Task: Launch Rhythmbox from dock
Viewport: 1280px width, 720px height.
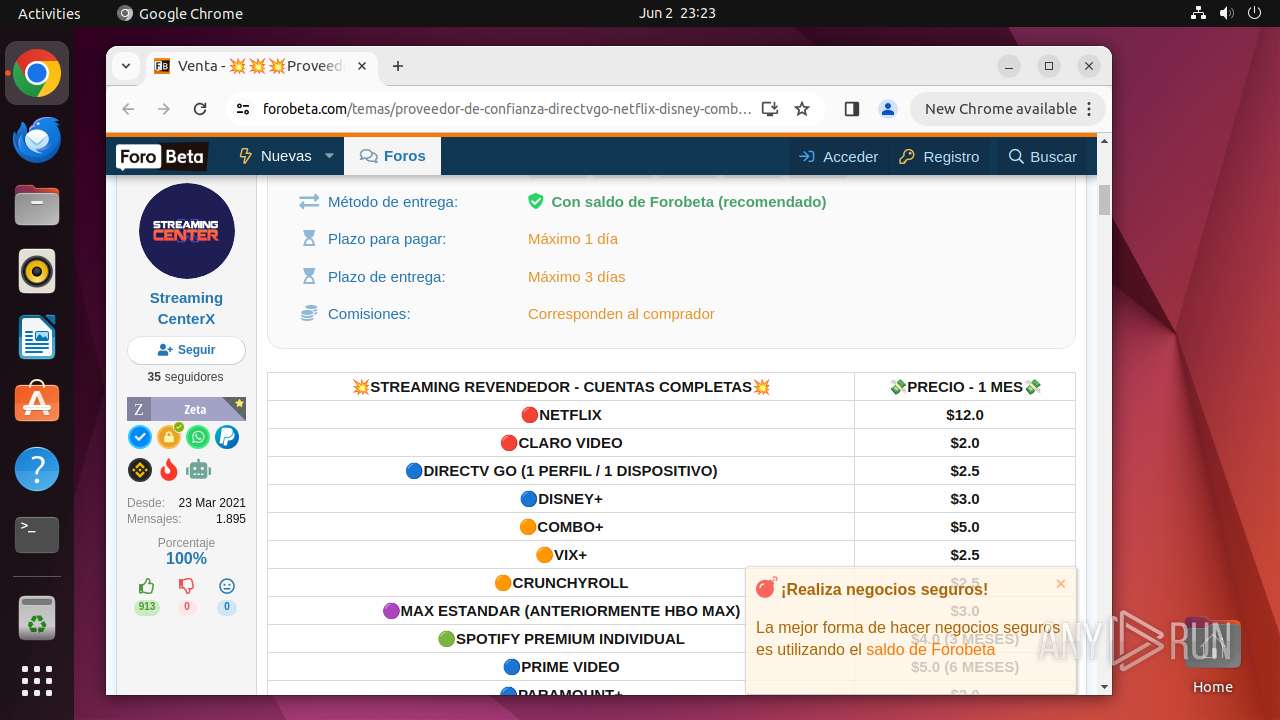Action: click(x=37, y=271)
